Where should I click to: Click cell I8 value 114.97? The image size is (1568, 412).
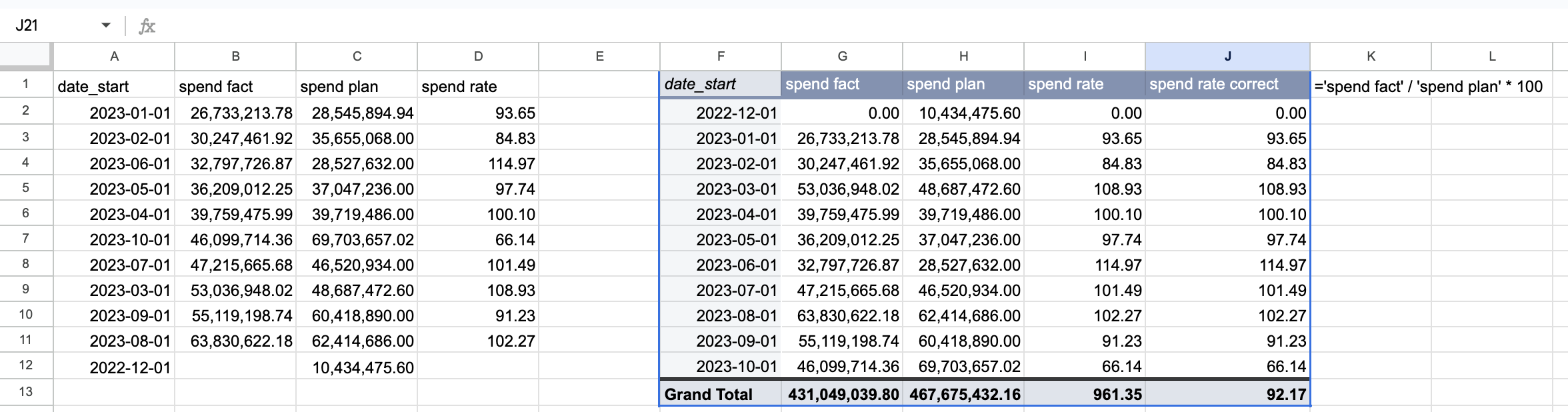point(1085,265)
